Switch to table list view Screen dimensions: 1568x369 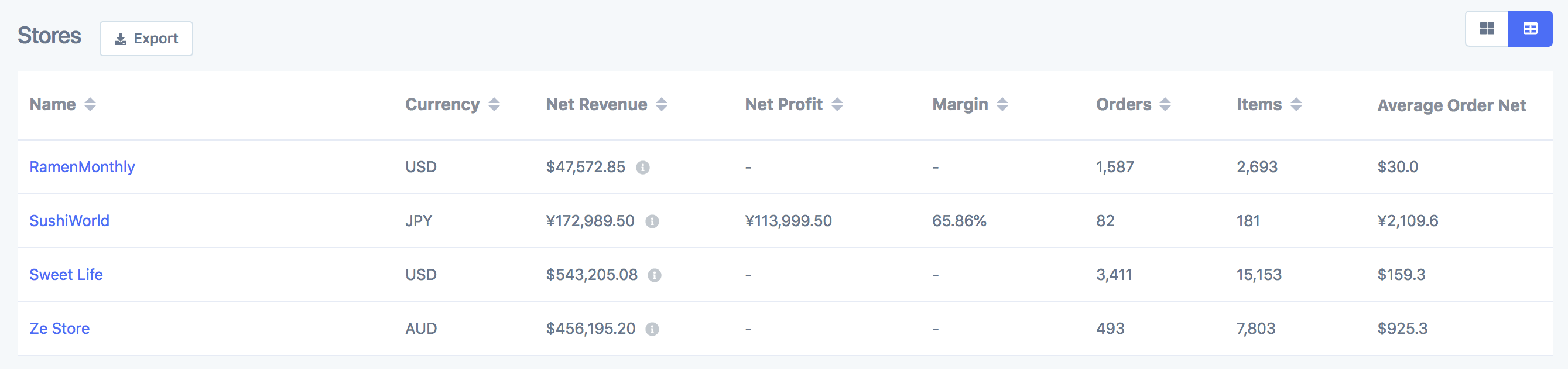pos(1530,29)
